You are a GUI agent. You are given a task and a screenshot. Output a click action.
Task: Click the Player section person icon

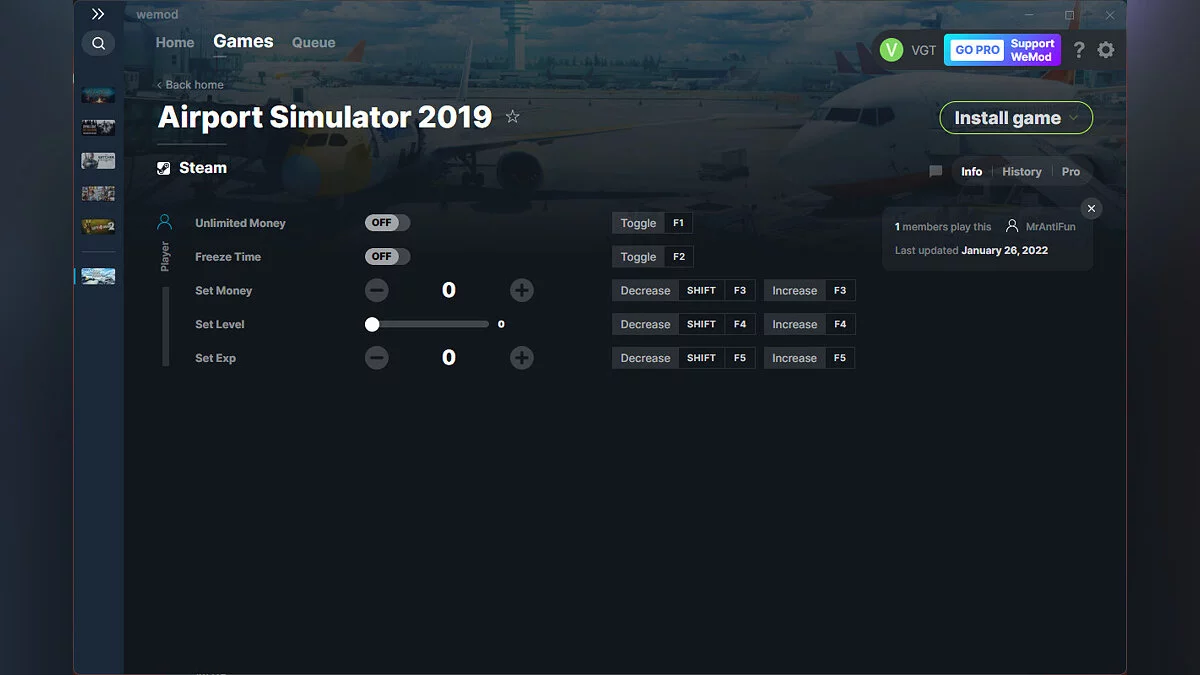(164, 221)
